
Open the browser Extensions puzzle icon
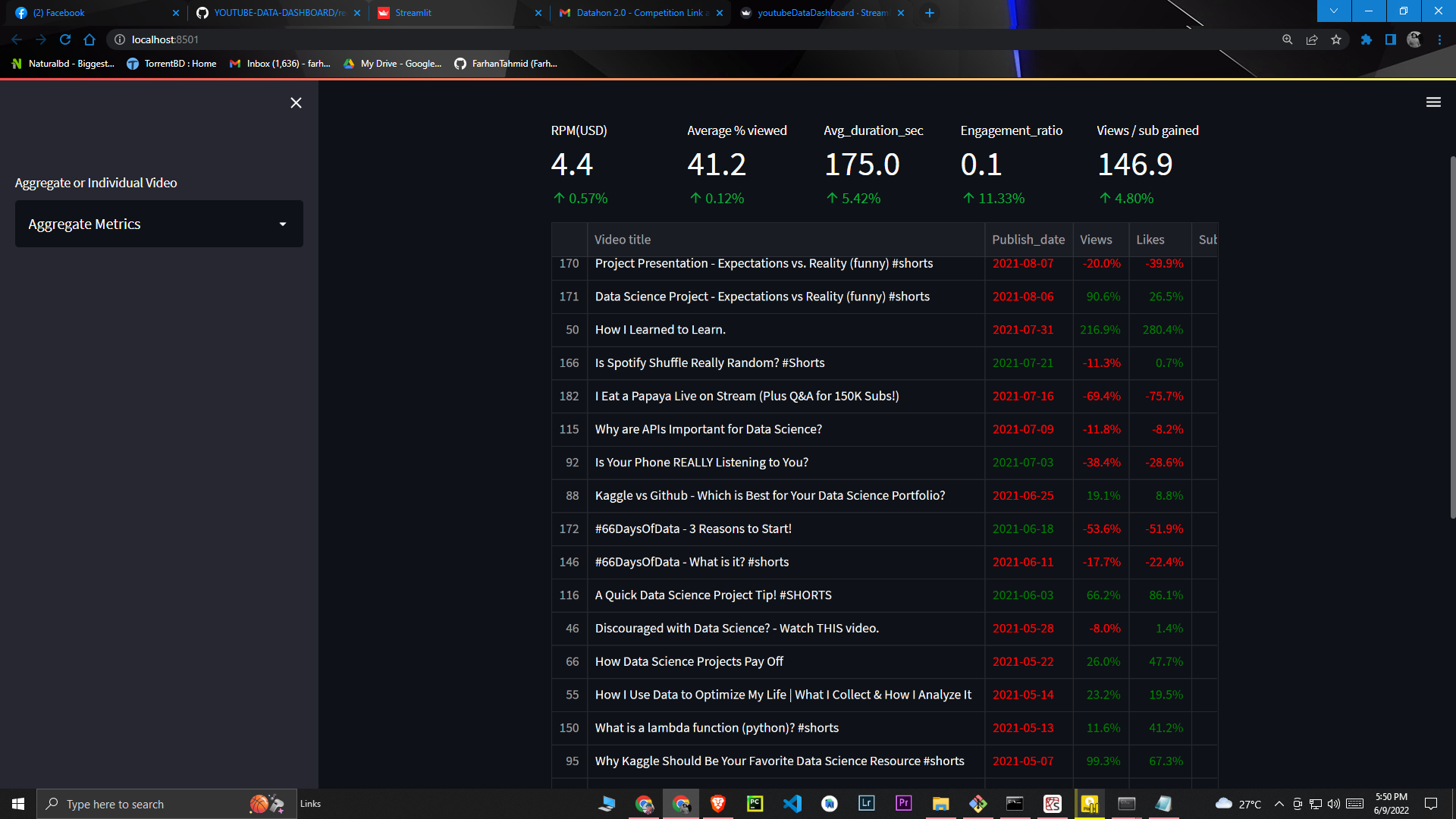[1366, 39]
